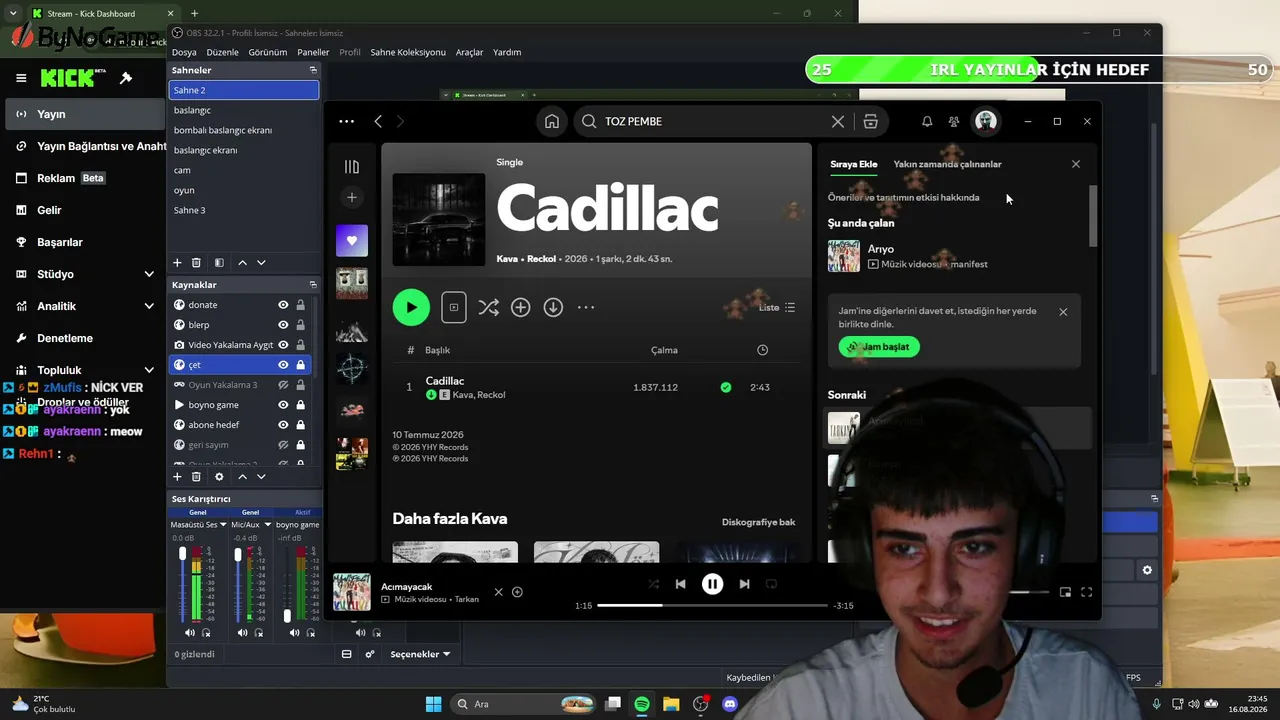
Task: Close the Spotify queue panel
Action: pyautogui.click(x=1076, y=164)
